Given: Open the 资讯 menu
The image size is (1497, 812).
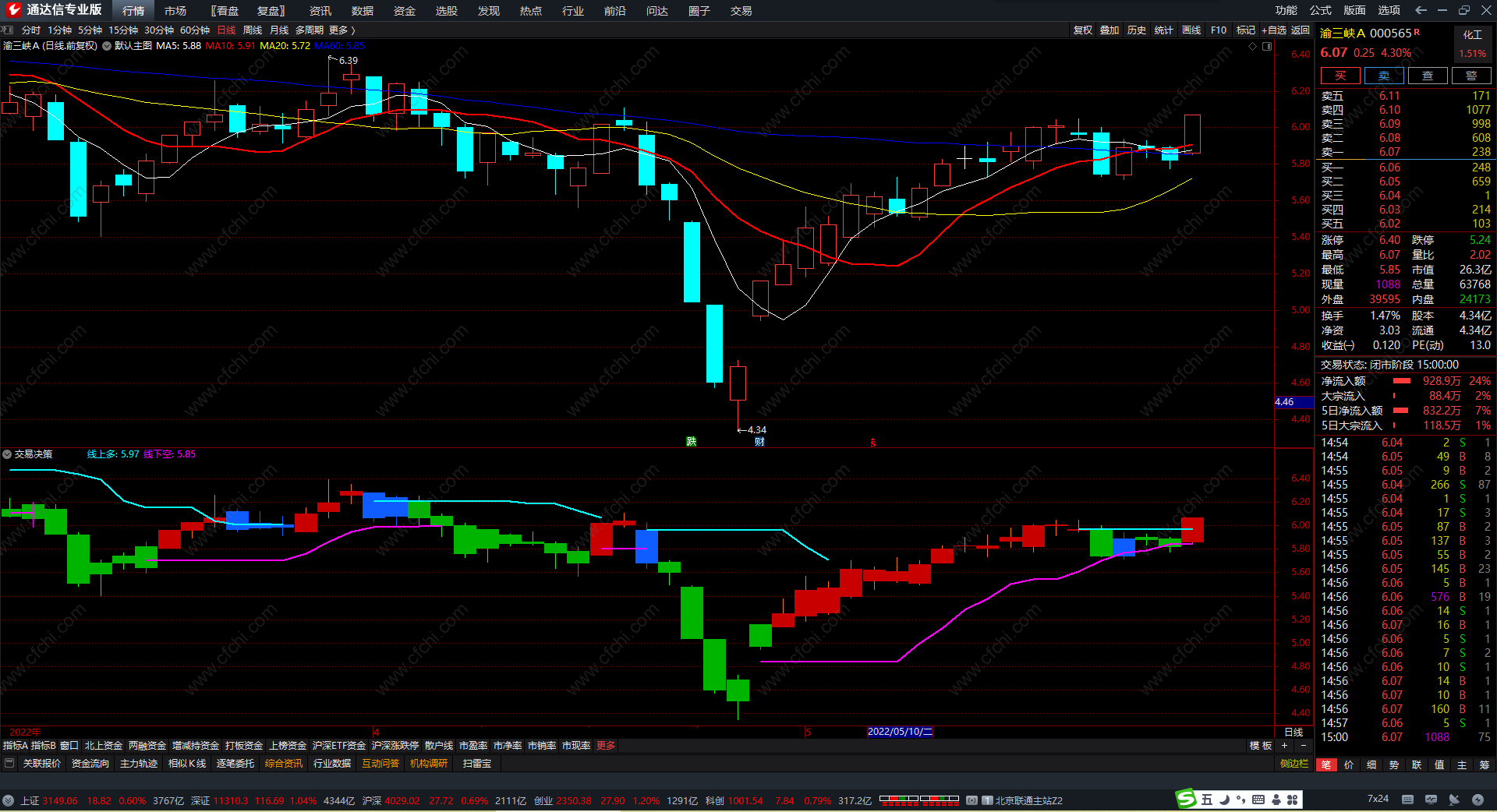Looking at the screenshot, I should (320, 10).
